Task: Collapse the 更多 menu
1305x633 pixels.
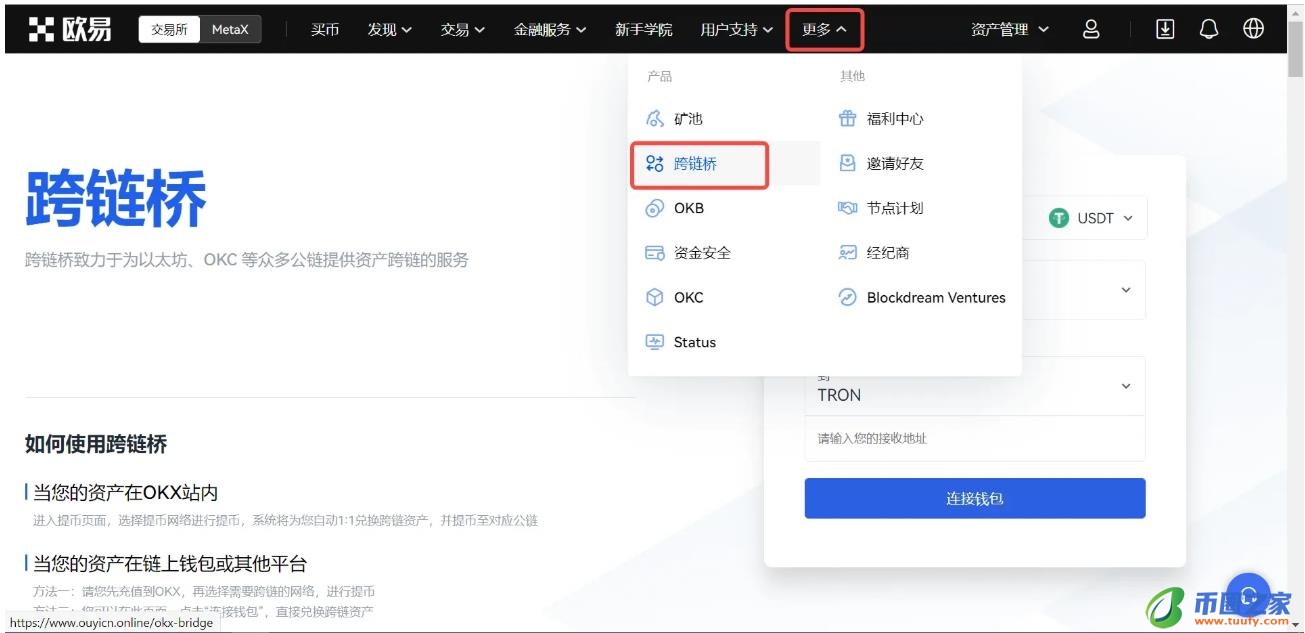Action: pos(824,30)
